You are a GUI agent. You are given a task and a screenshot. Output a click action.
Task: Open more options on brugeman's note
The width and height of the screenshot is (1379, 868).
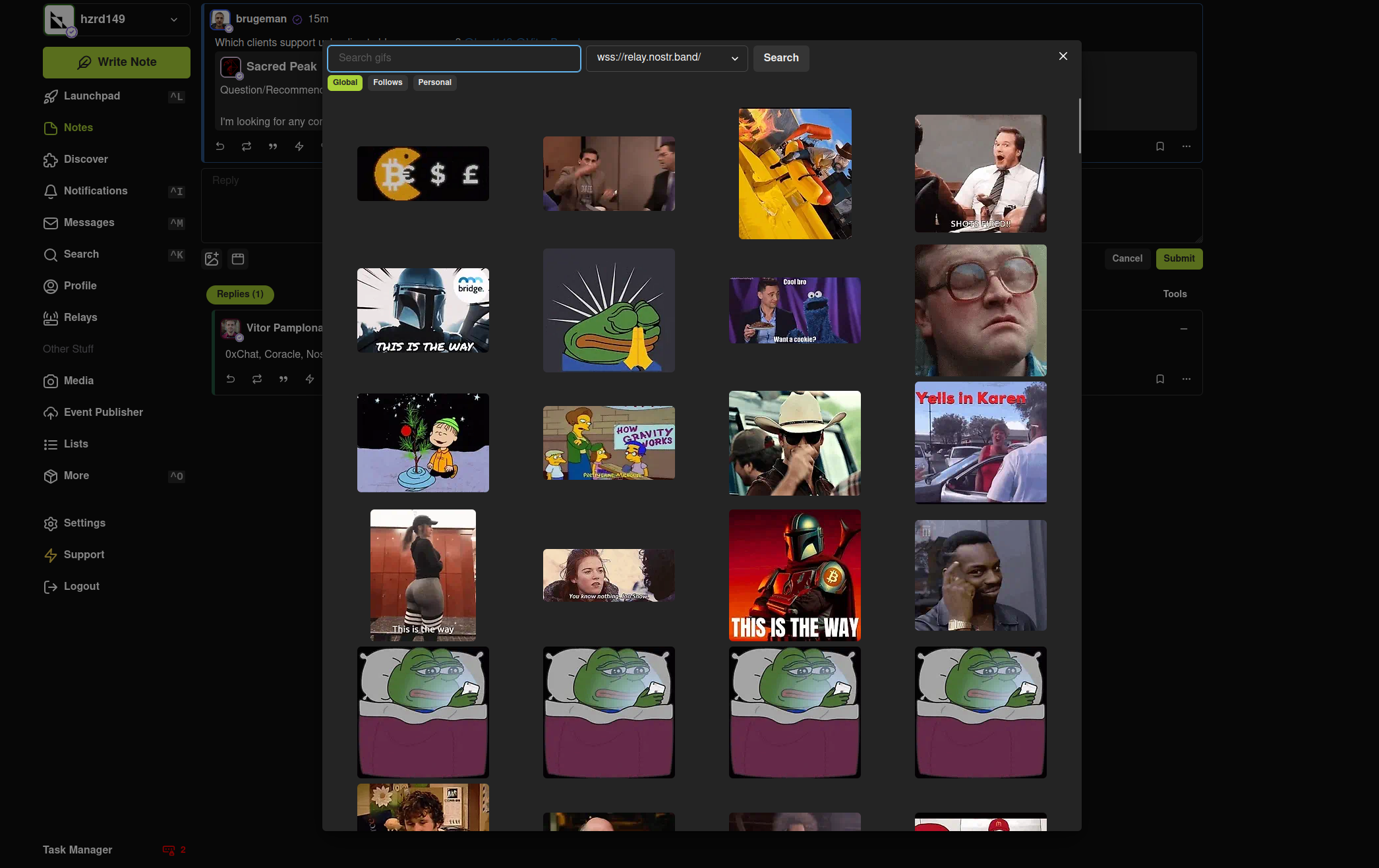point(1187,146)
